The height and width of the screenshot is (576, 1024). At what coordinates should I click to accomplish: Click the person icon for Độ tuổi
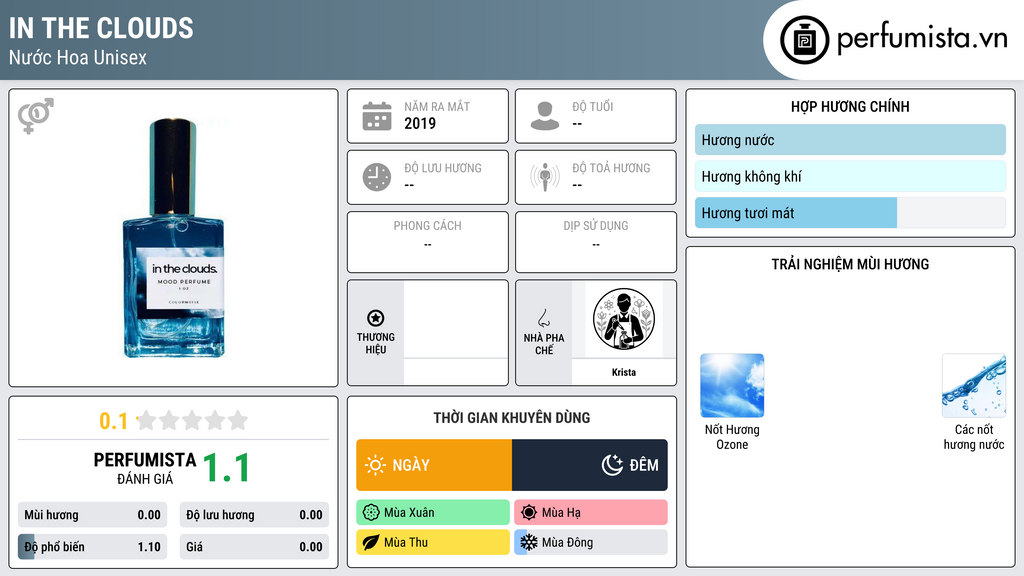click(x=545, y=116)
